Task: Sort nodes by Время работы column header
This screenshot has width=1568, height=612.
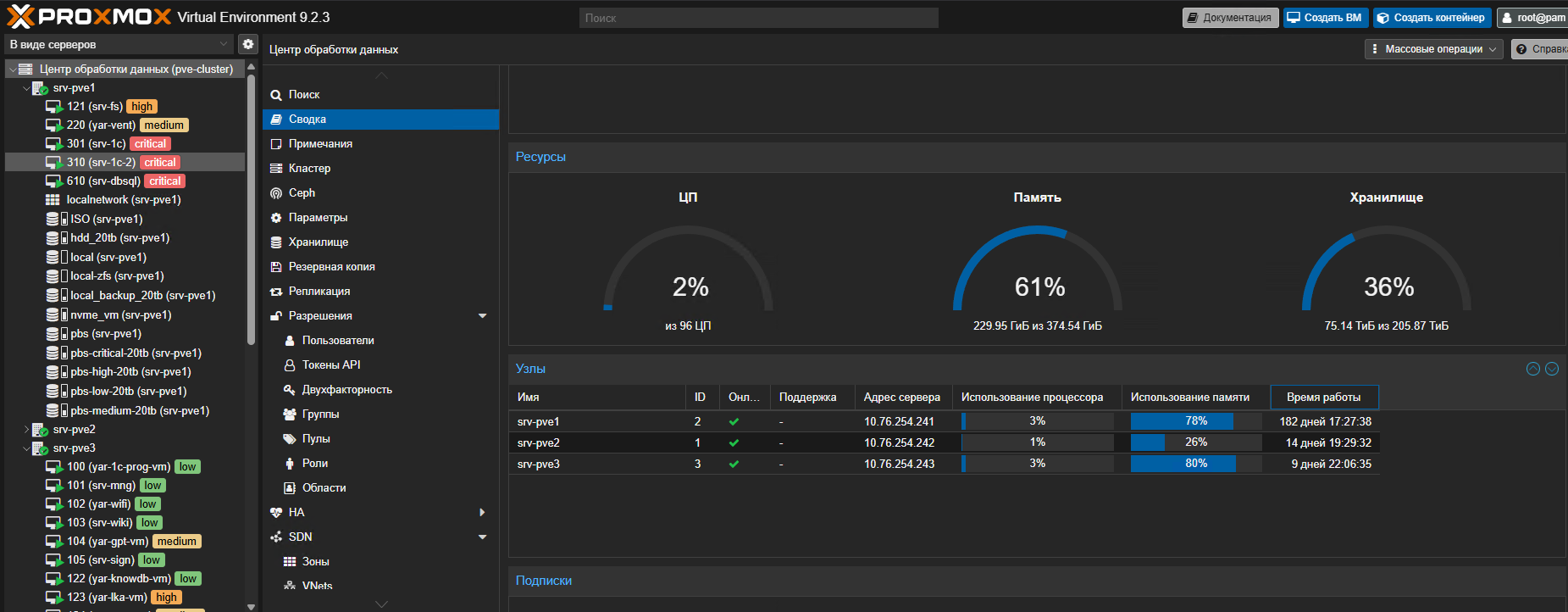Action: tap(1324, 398)
